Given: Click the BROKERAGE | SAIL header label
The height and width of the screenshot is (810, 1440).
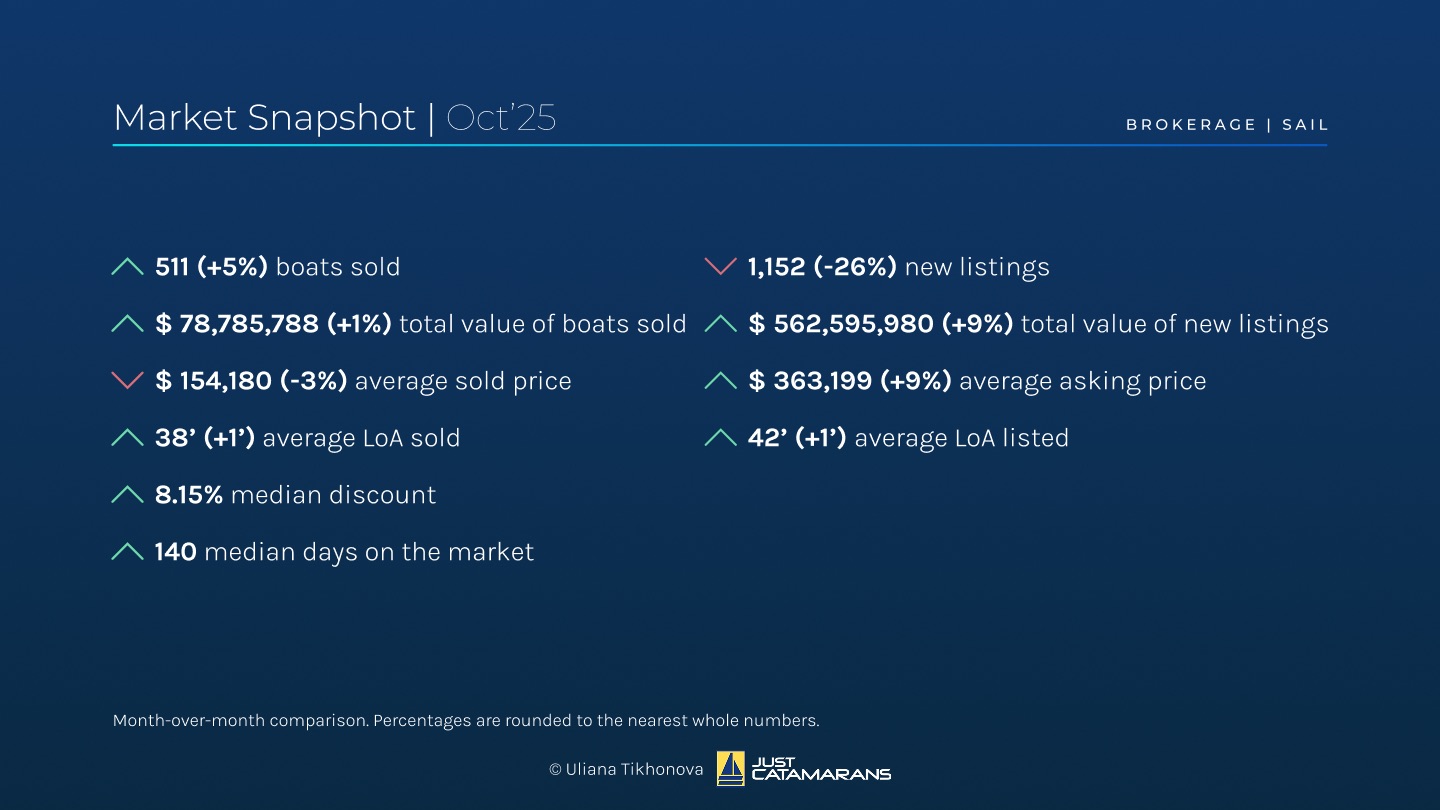Looking at the screenshot, I should (1227, 125).
